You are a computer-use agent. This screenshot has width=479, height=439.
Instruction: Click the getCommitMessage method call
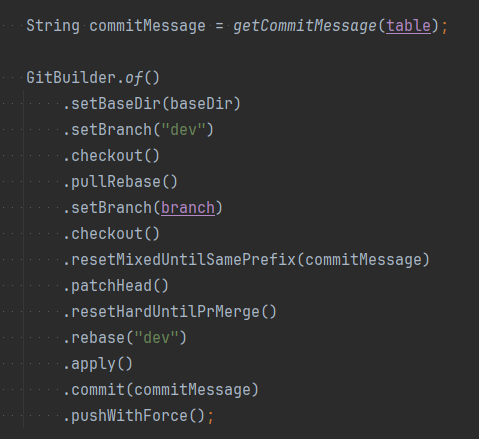[x=305, y=26]
